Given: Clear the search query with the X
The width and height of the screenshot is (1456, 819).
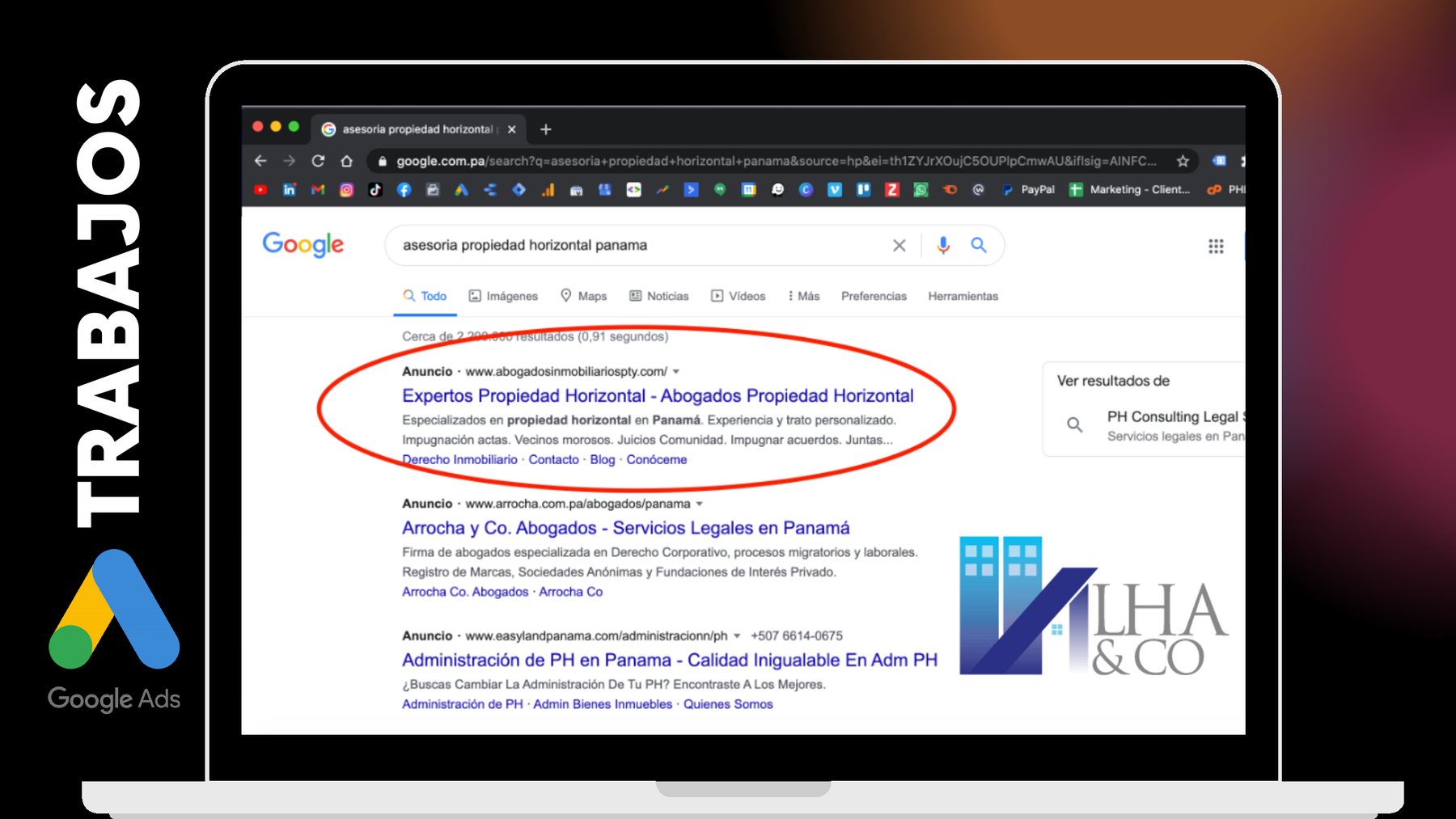Looking at the screenshot, I should (899, 245).
